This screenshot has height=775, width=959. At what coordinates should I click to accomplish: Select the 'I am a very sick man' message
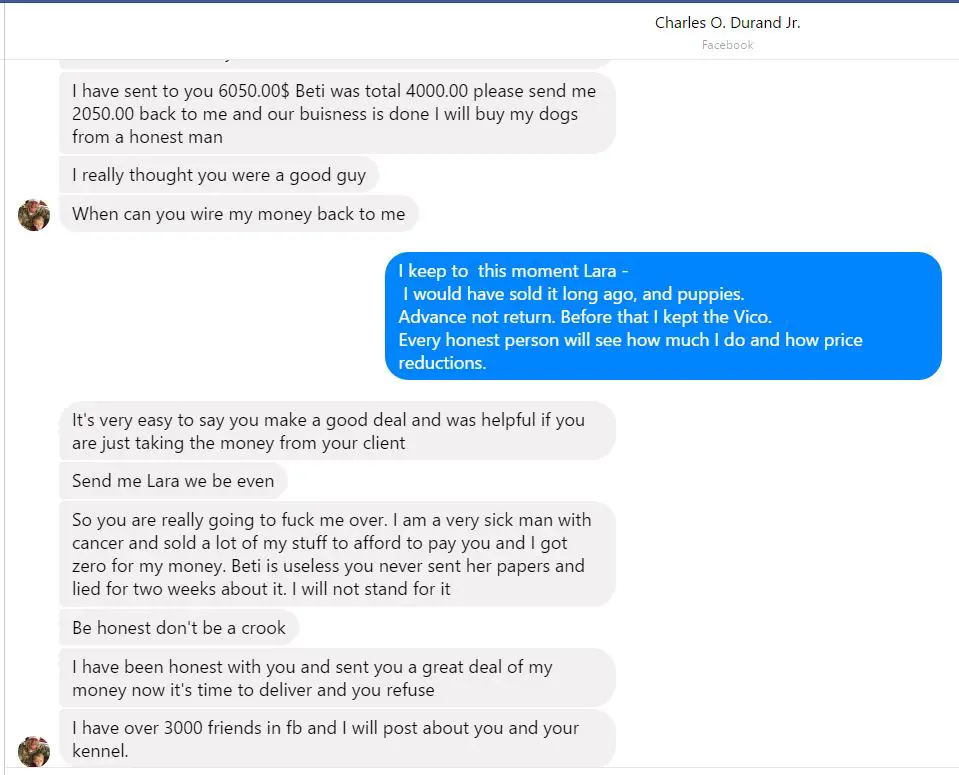click(337, 554)
